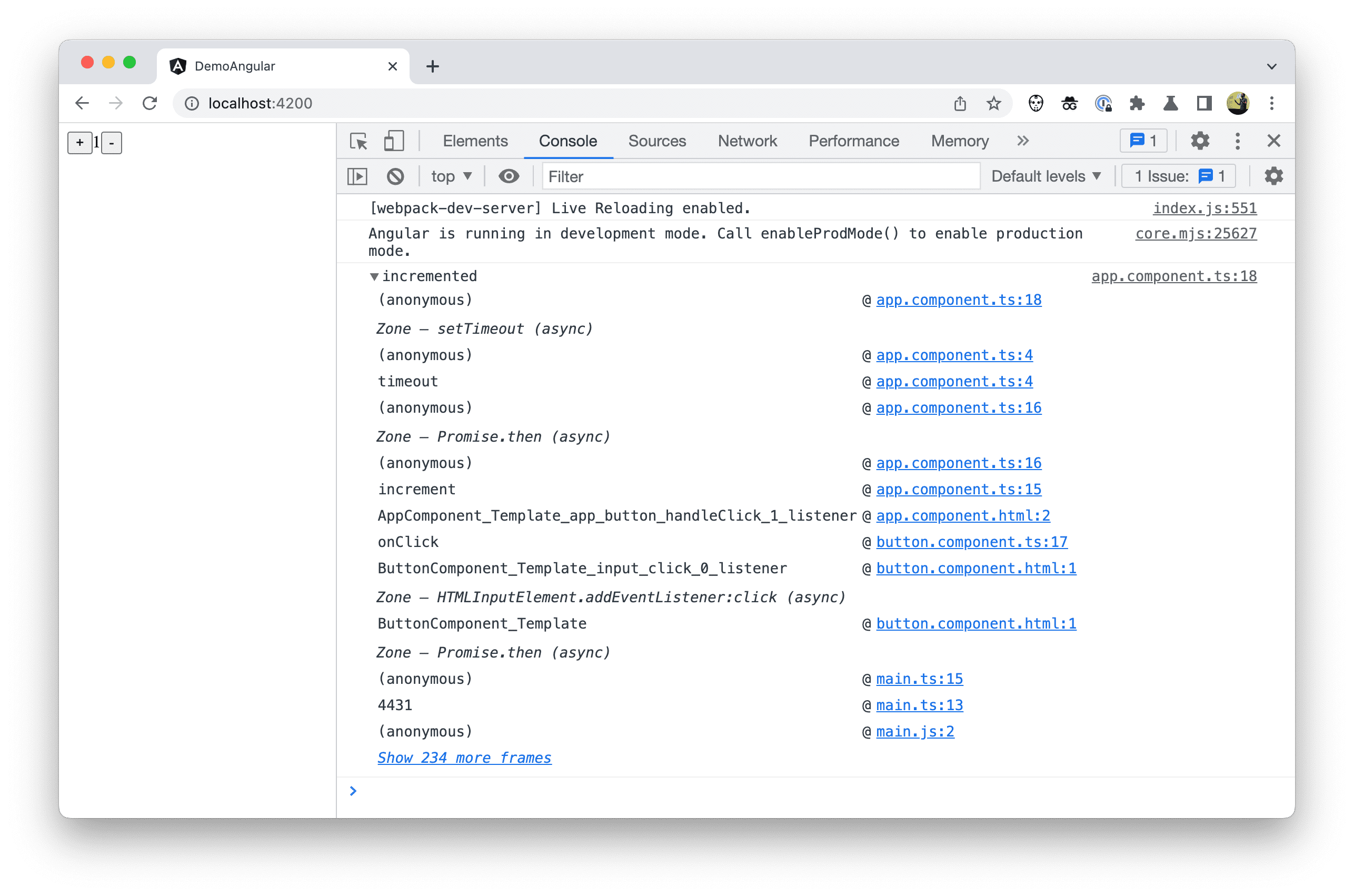Image resolution: width=1354 pixels, height=896 pixels.
Task: Switch to the Sources tab
Action: (656, 141)
